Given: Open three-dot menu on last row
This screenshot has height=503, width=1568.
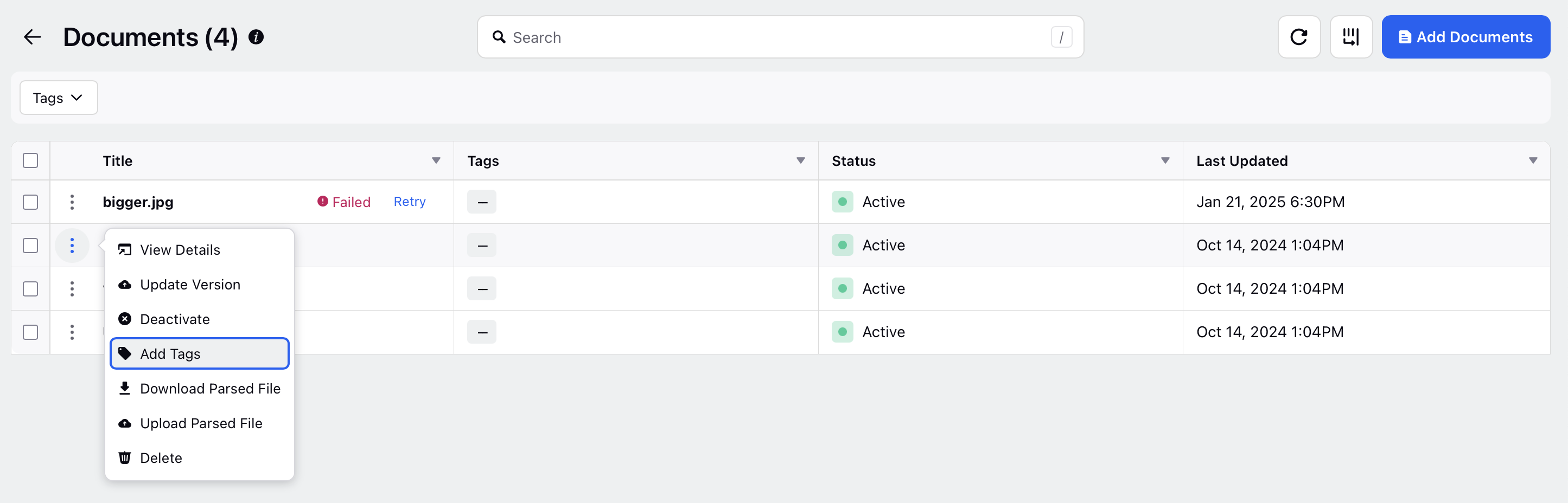Looking at the screenshot, I should [x=72, y=332].
